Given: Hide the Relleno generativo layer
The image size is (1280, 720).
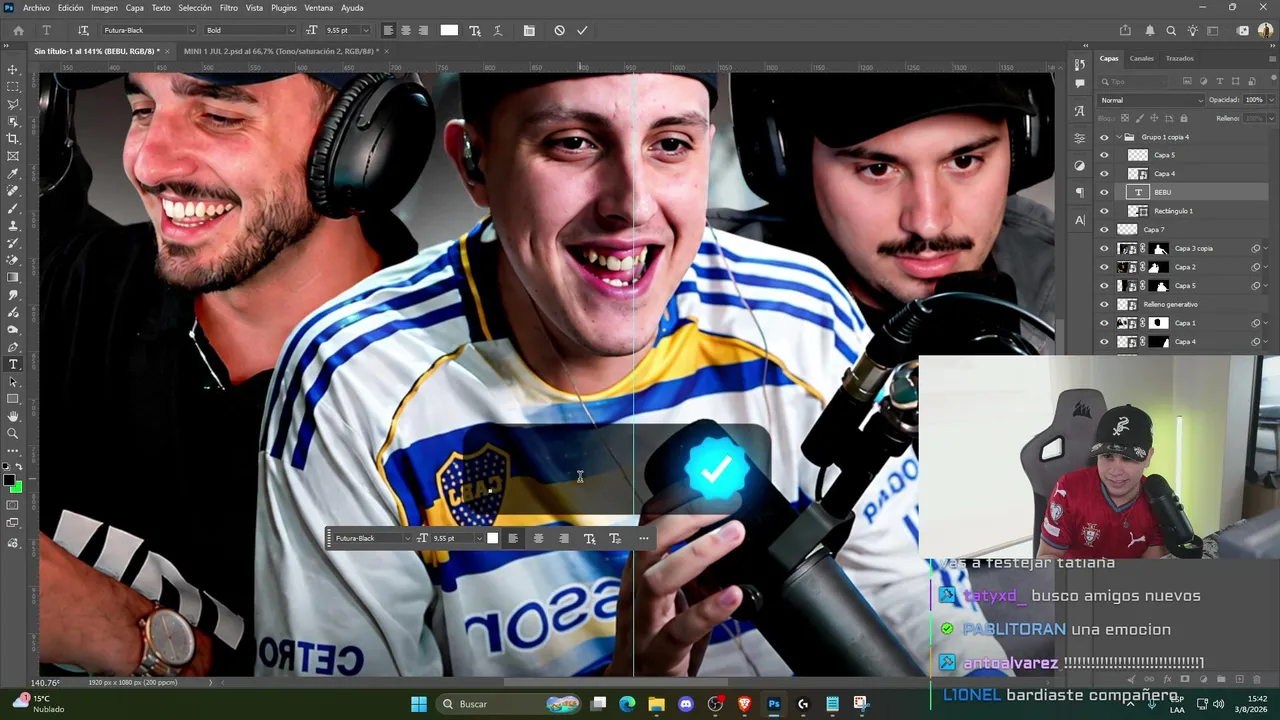Looking at the screenshot, I should pos(1104,304).
